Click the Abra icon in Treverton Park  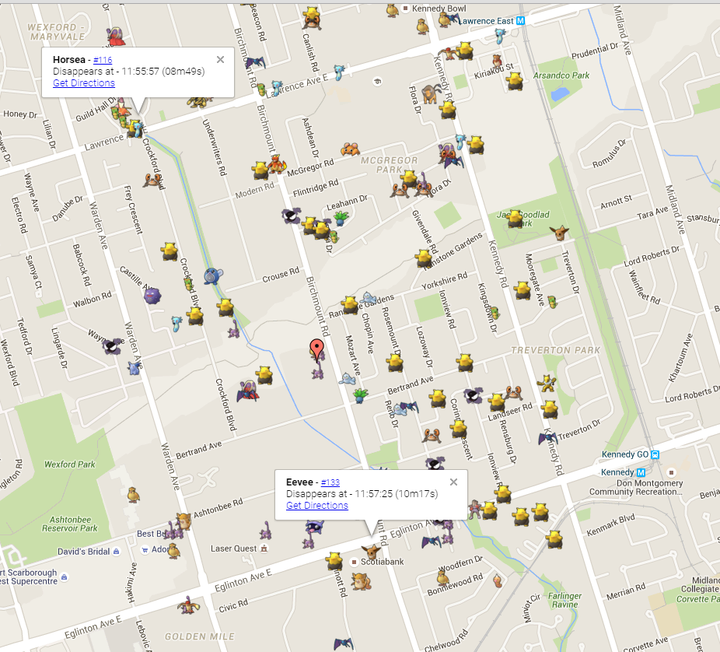(547, 383)
